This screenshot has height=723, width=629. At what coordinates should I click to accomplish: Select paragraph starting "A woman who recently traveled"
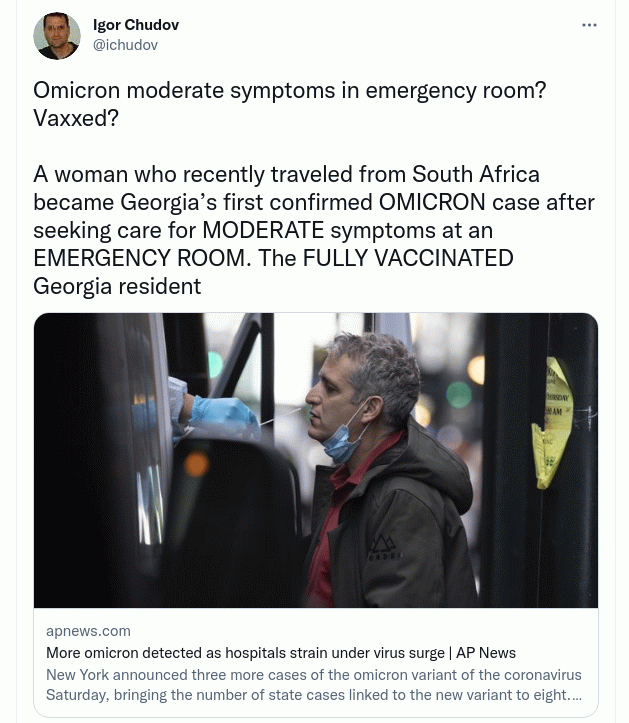coord(314,230)
